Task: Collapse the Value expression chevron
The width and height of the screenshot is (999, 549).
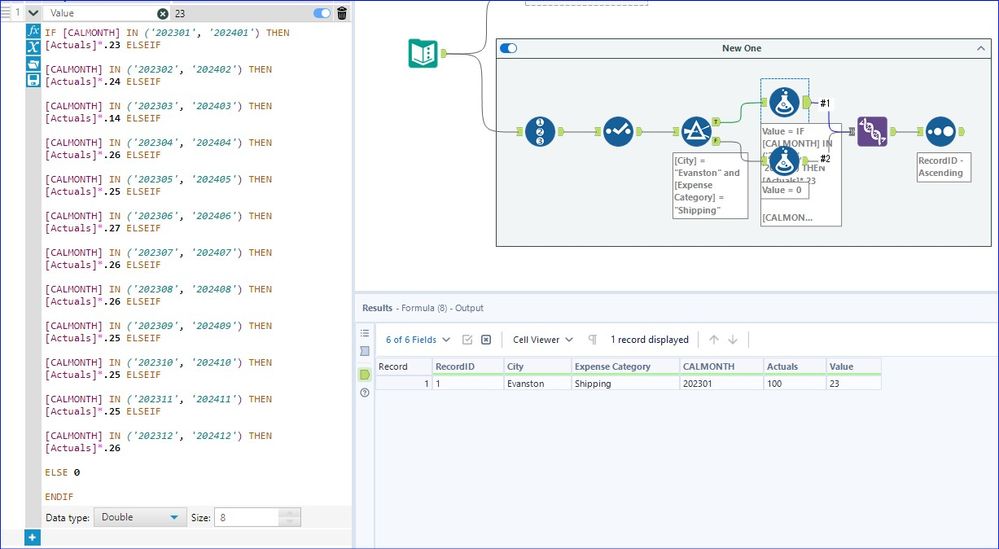Action: pyautogui.click(x=33, y=13)
